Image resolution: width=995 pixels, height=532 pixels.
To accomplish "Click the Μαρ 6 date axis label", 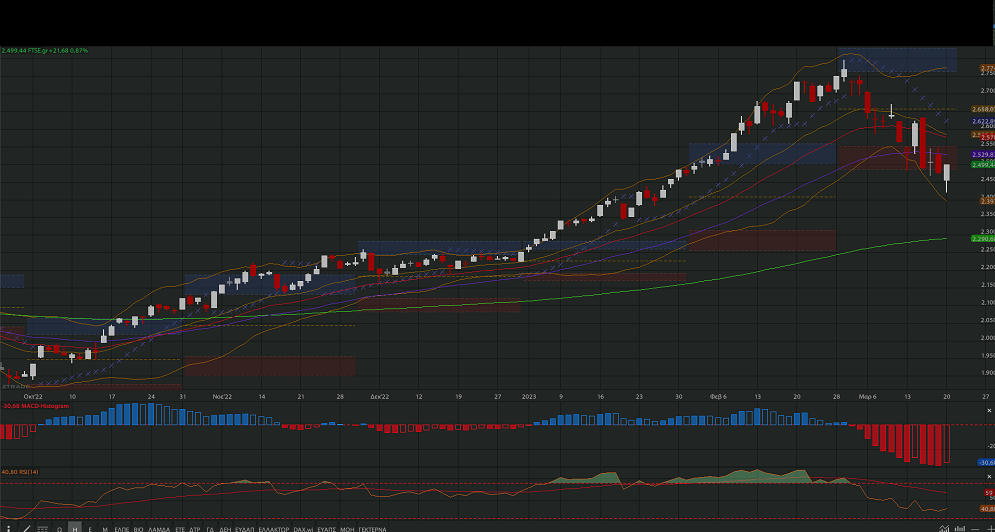I will tap(867, 396).
